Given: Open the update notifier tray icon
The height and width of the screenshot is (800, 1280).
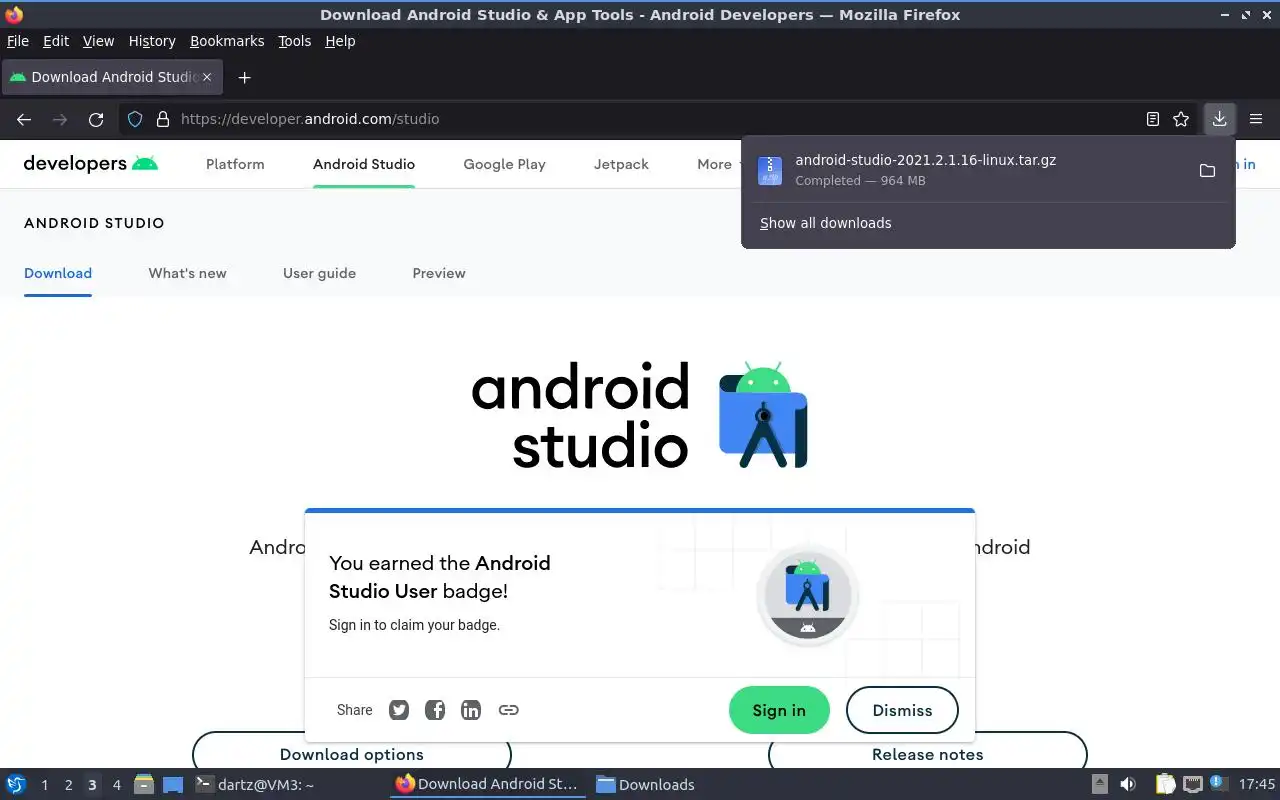Looking at the screenshot, I should click(x=1218, y=783).
